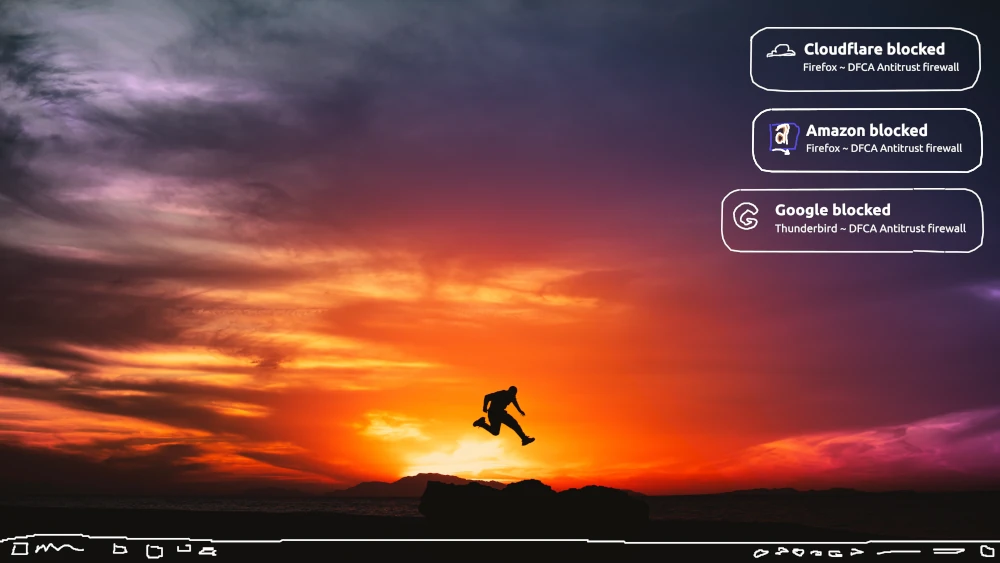The image size is (1000, 563).
Task: Click the Google G icon in notification
Action: tap(746, 217)
